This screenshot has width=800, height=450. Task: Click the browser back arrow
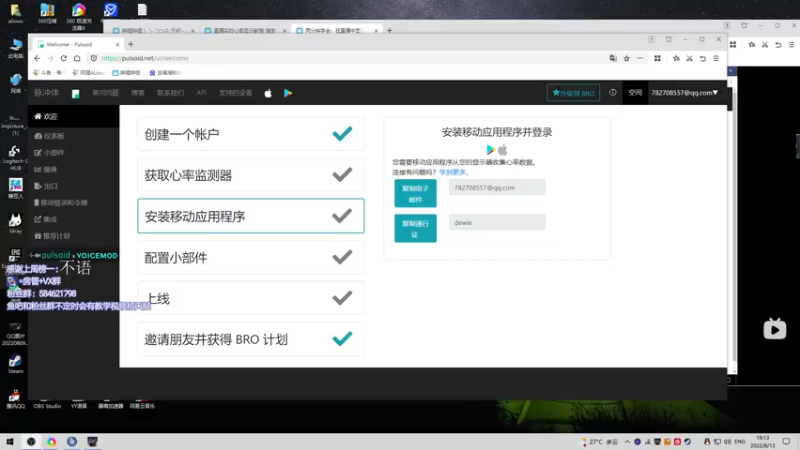tap(37, 58)
